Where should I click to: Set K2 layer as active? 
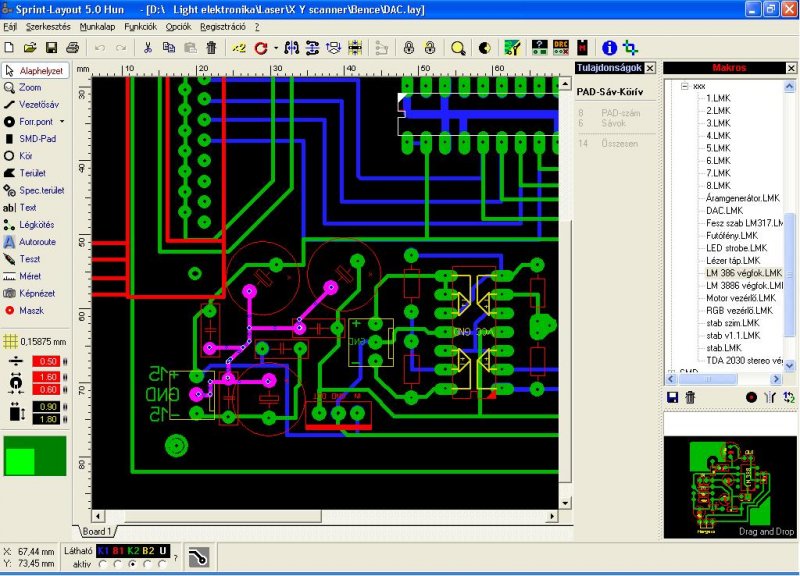(133, 564)
